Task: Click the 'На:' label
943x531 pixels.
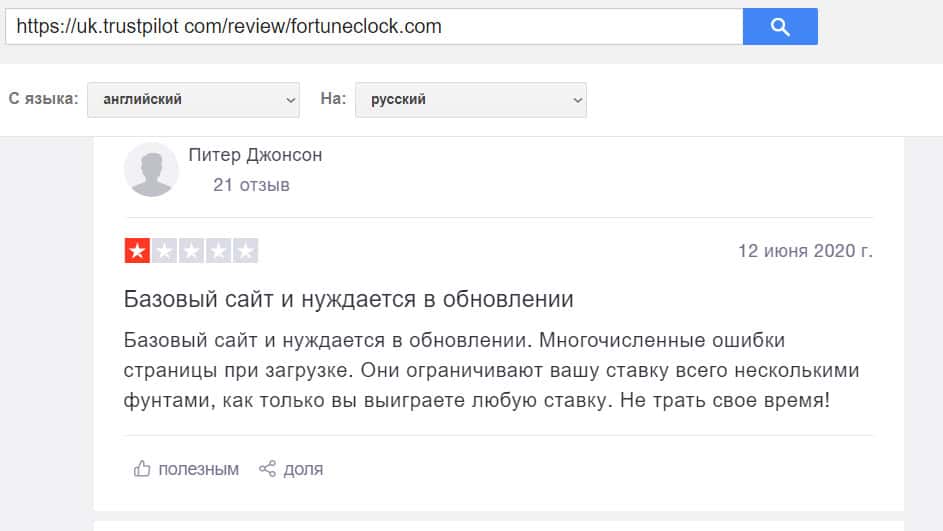Action: pos(333,99)
